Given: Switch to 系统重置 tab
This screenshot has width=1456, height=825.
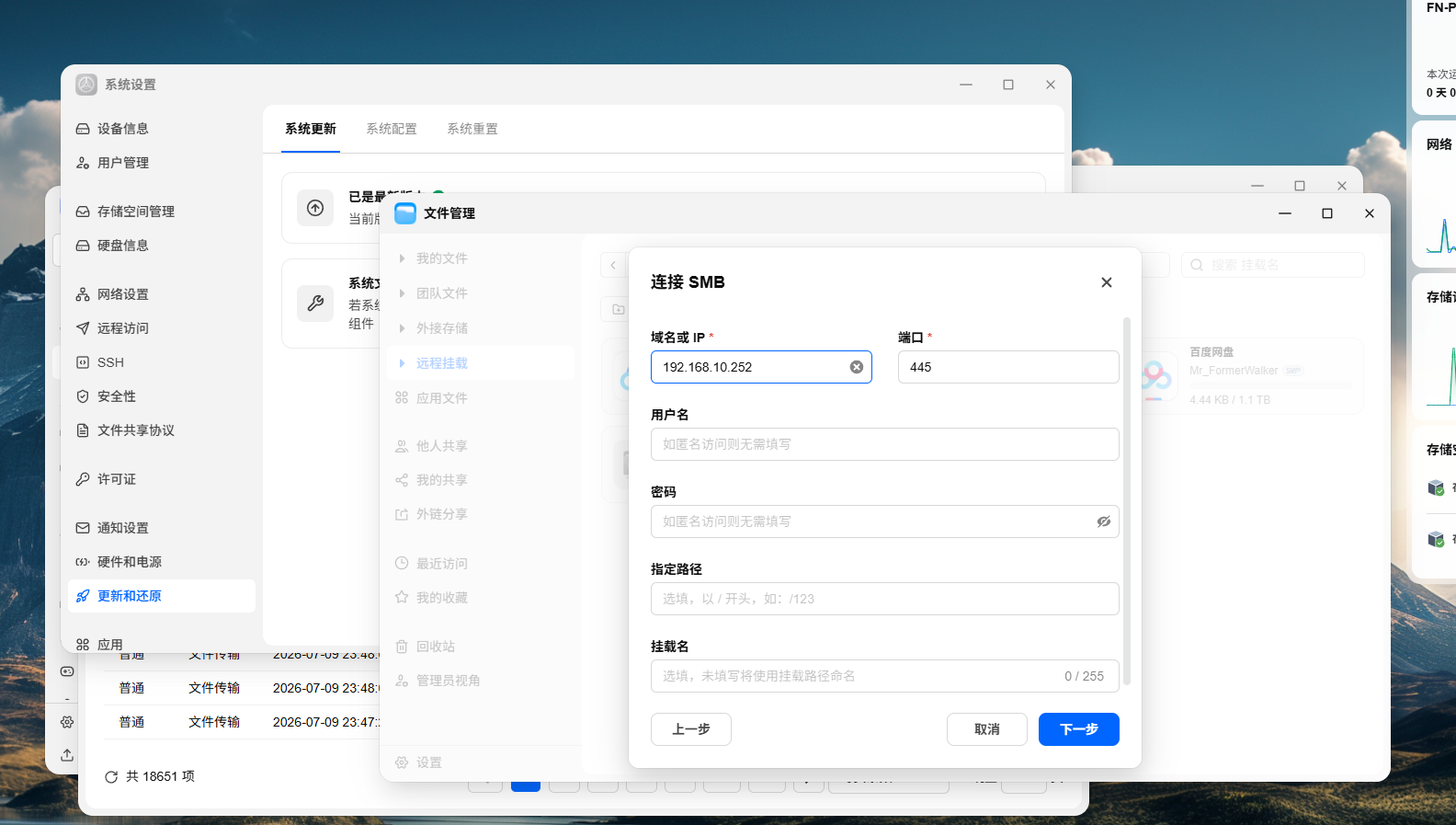Looking at the screenshot, I should click(x=472, y=129).
